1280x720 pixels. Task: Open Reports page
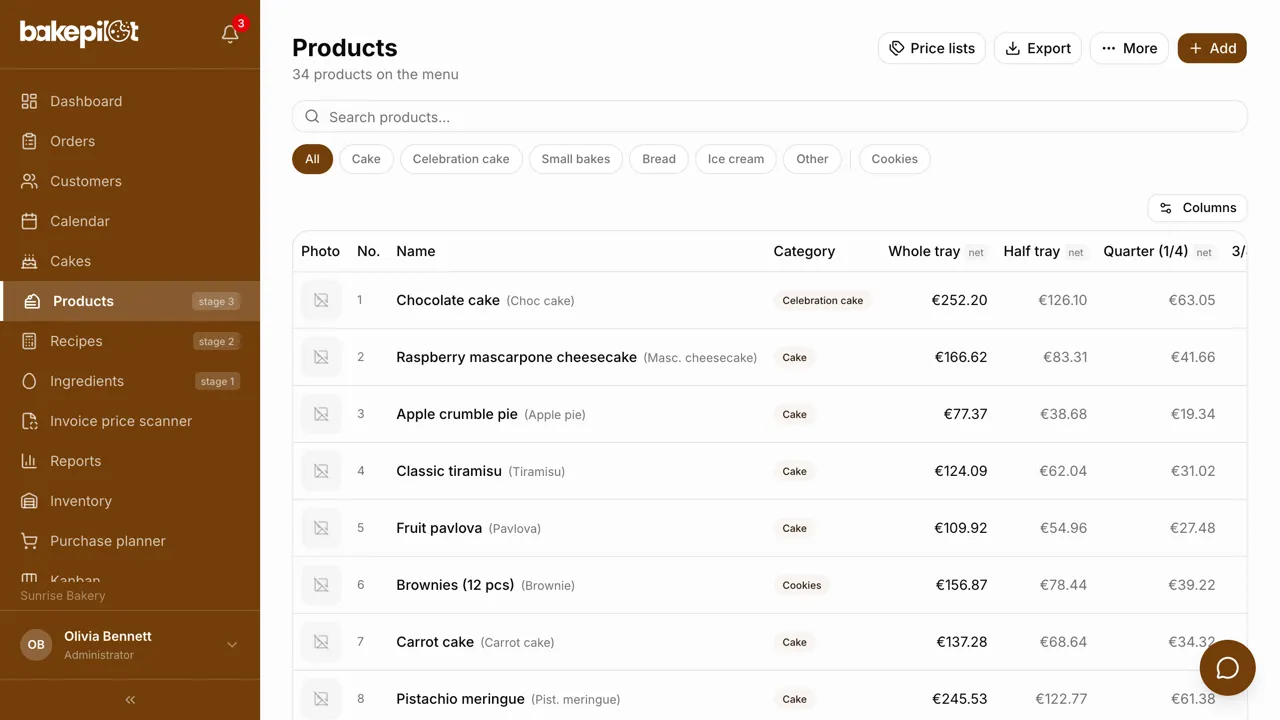[130, 461]
